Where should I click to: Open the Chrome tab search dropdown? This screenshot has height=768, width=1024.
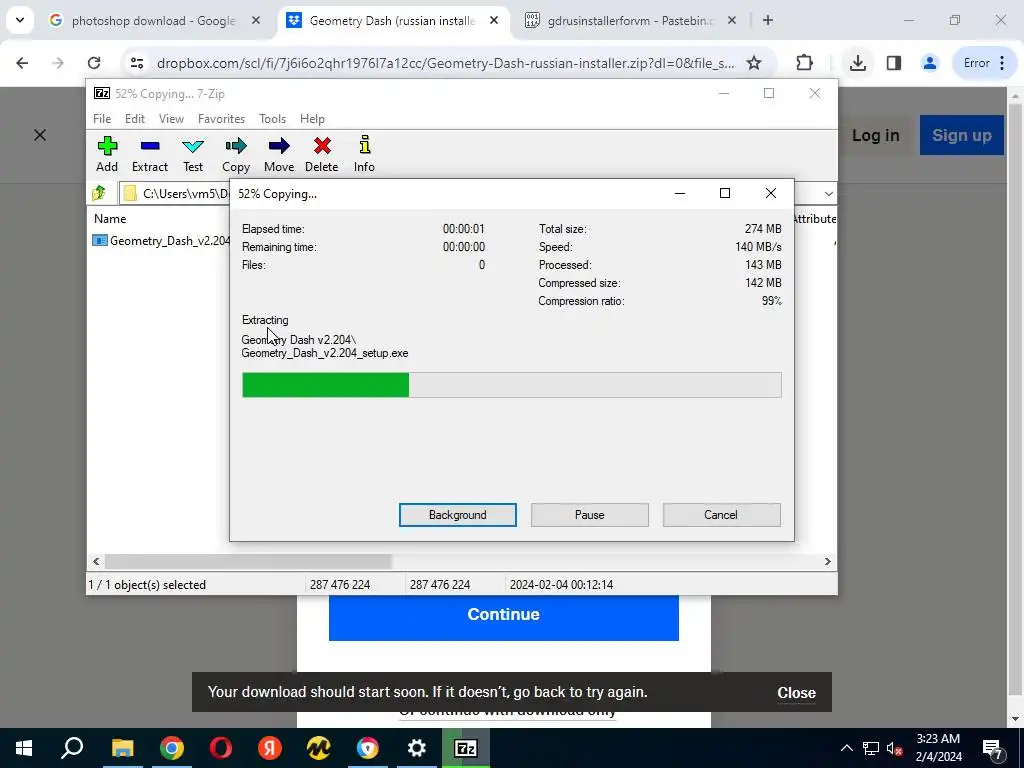[x=20, y=20]
